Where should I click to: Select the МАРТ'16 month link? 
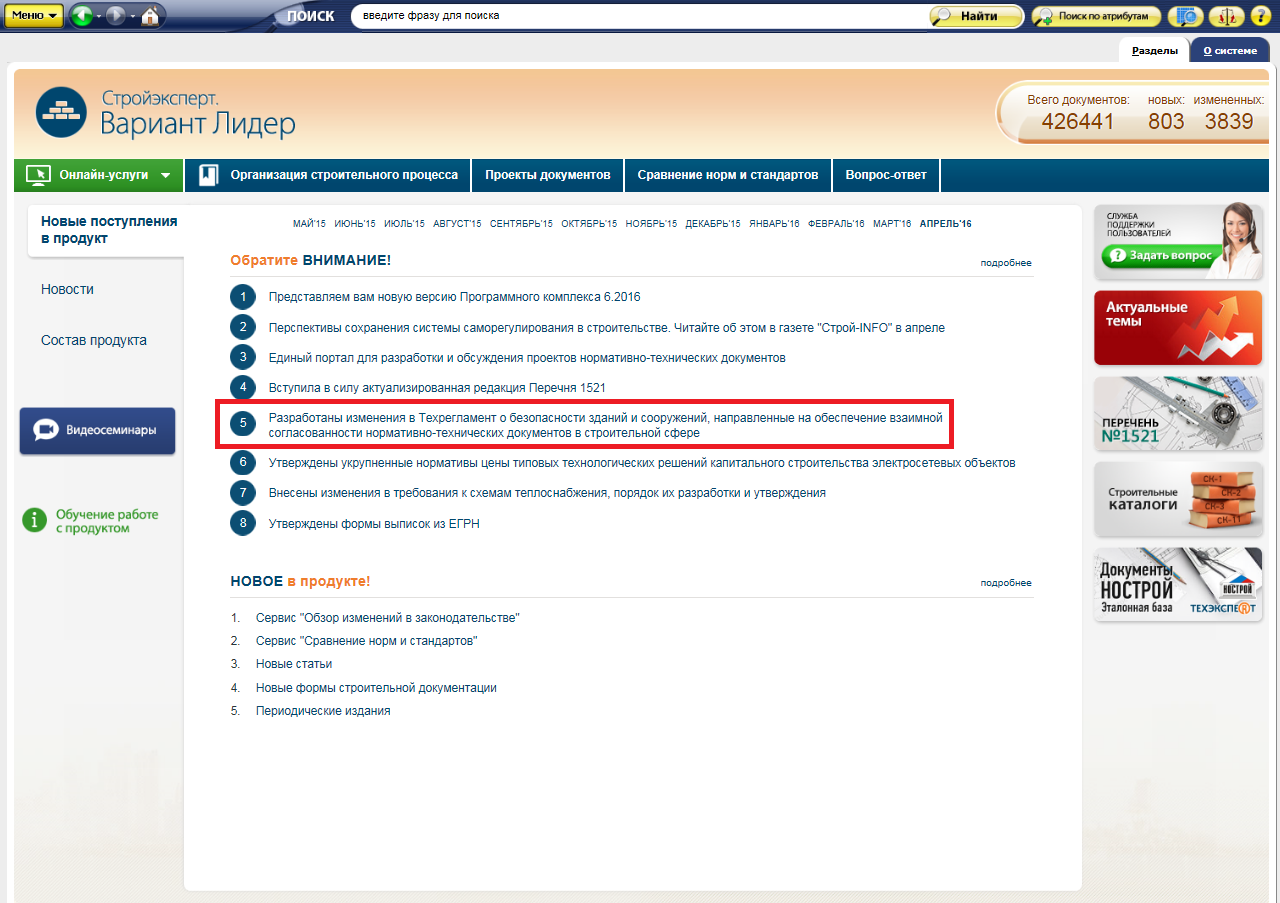891,224
